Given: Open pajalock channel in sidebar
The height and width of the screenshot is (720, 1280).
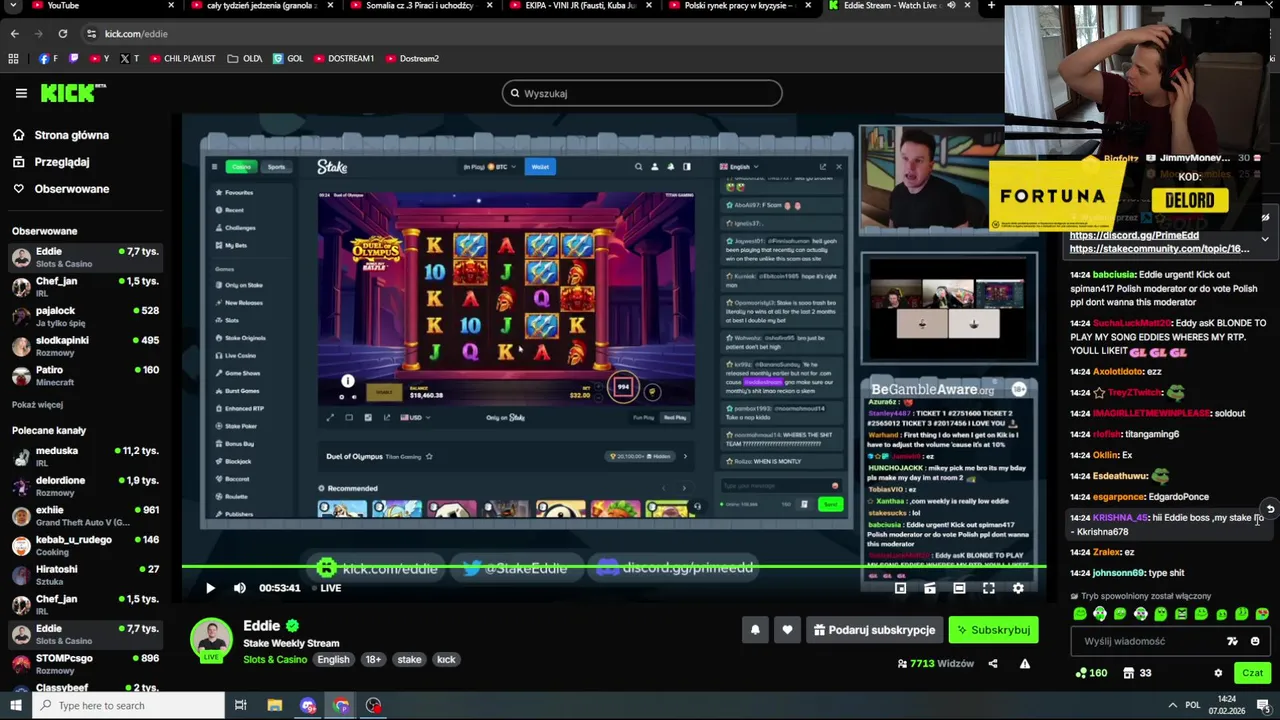Looking at the screenshot, I should (x=86, y=316).
